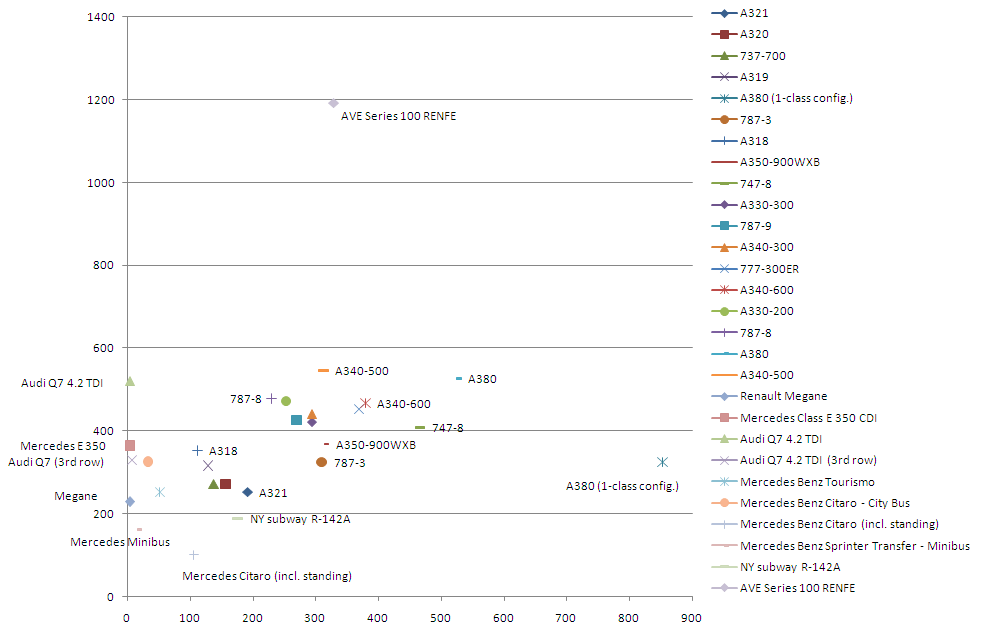Click the 900 value on the horizontal axis
The height and width of the screenshot is (633, 985).
[x=691, y=617]
